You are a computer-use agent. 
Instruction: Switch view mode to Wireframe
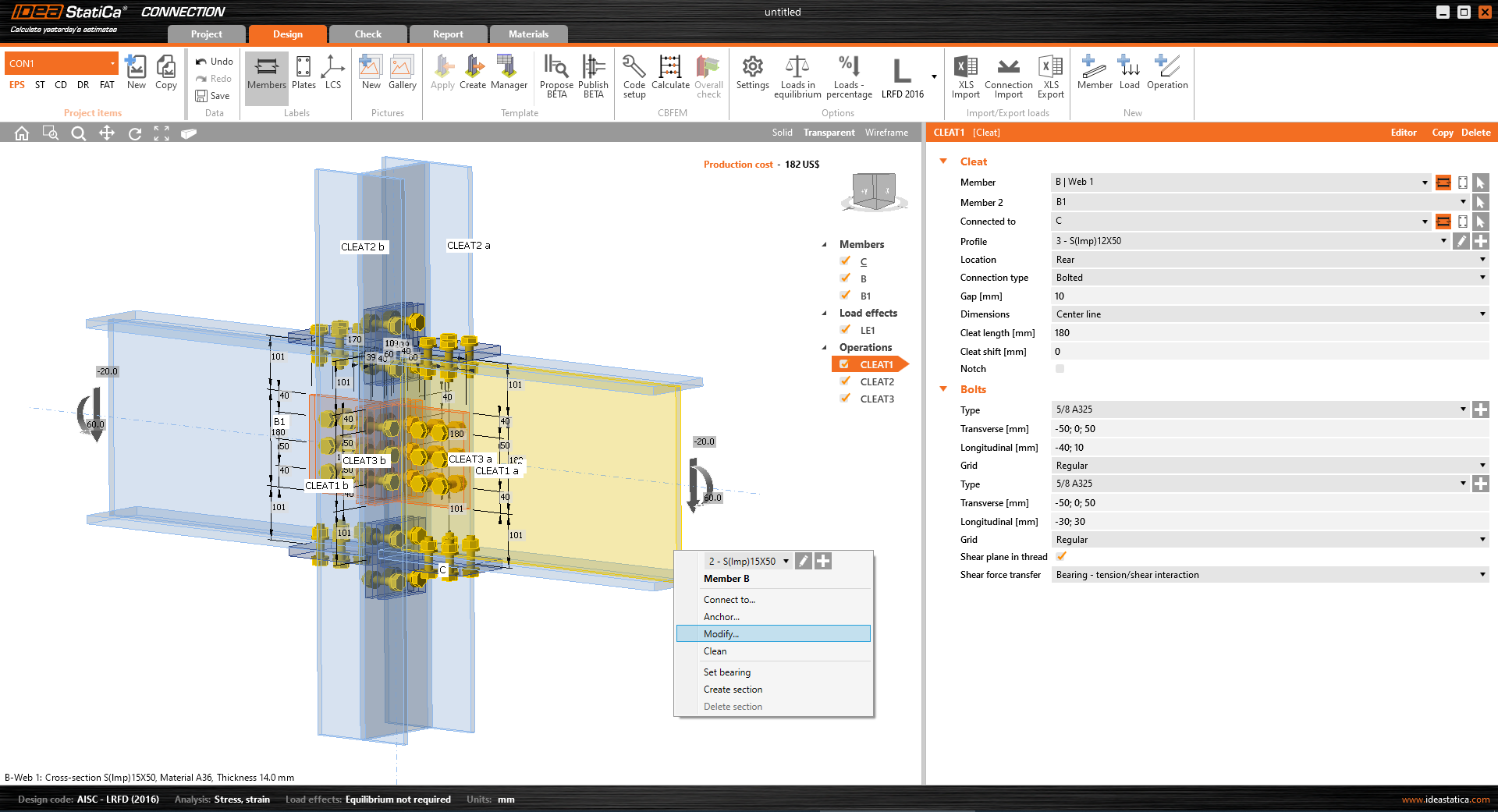click(886, 133)
